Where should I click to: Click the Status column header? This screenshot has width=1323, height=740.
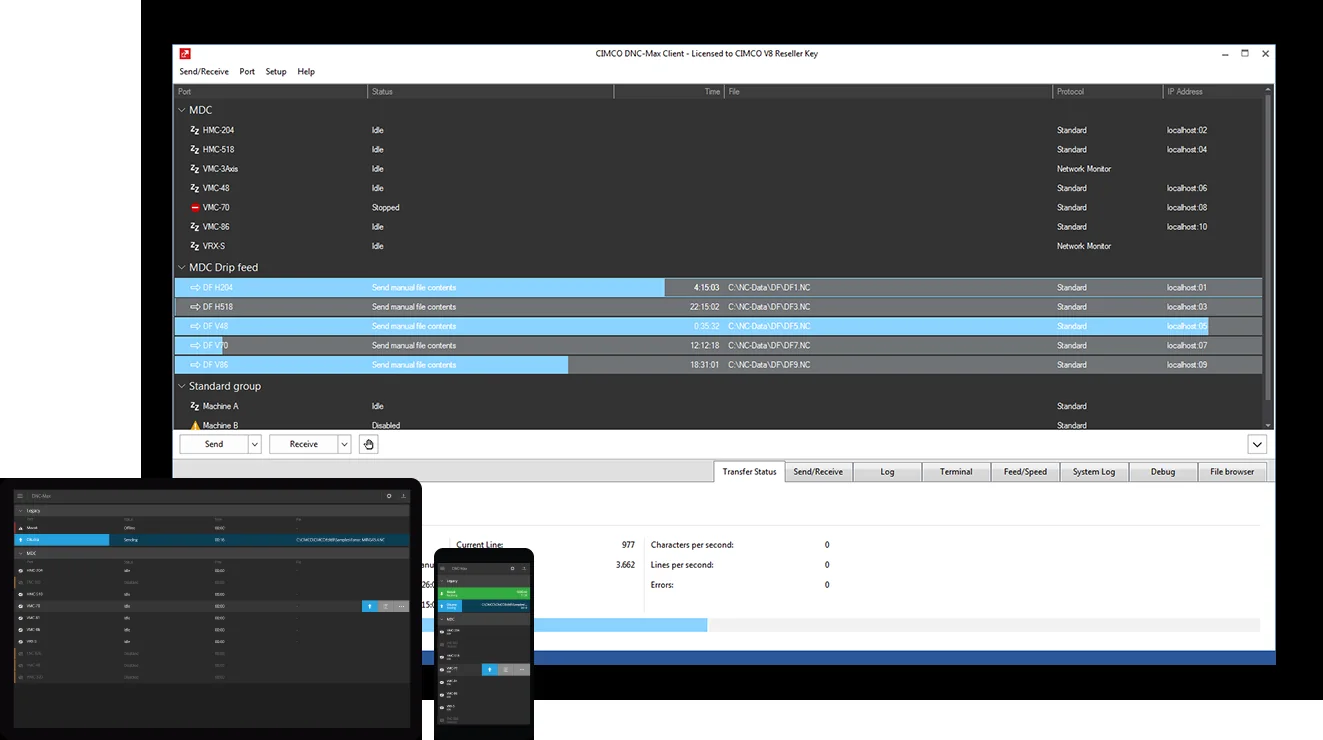point(490,92)
